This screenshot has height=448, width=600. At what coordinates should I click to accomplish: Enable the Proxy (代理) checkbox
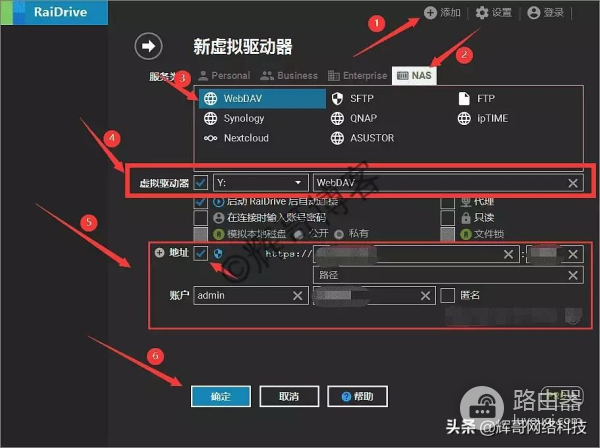tap(447, 202)
